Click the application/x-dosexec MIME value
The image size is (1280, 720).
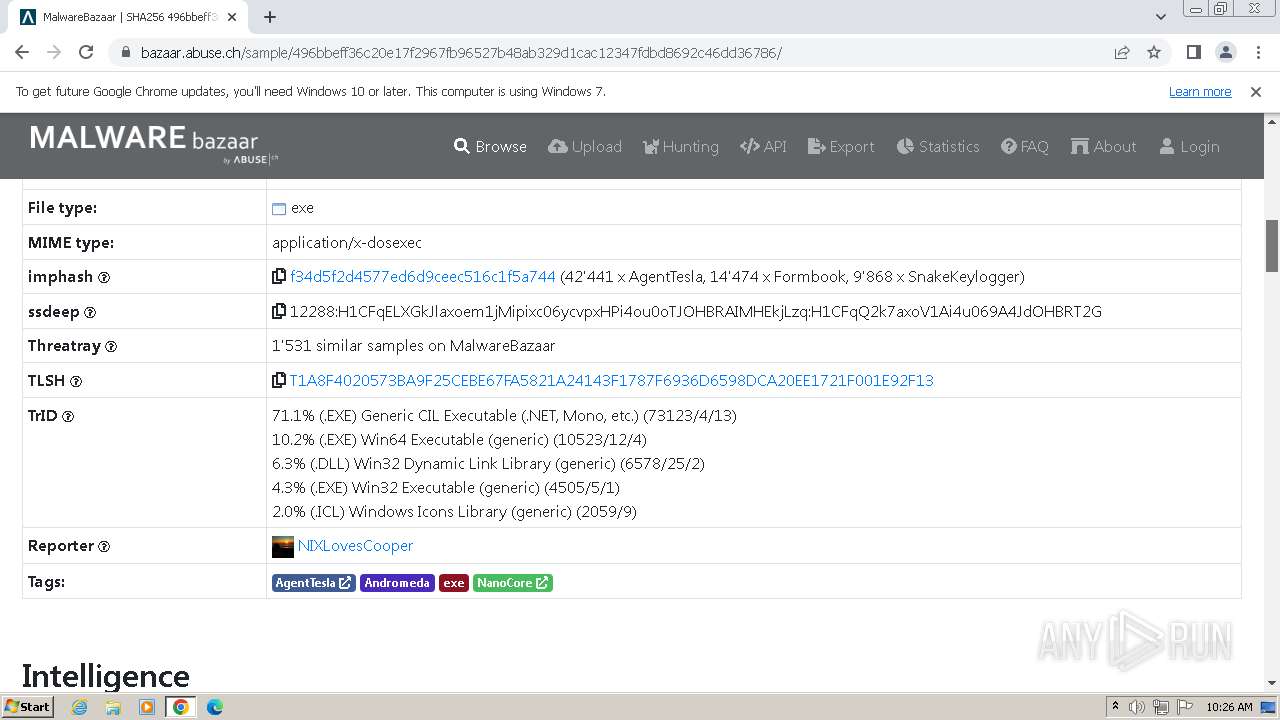point(347,243)
